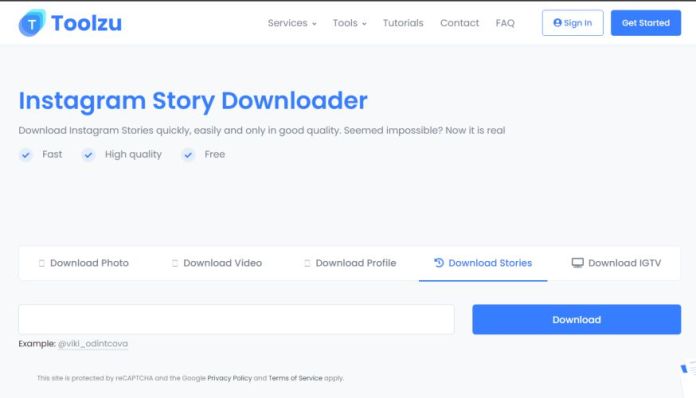
Task: Switch to the Download IGTV tab
Action: click(x=616, y=263)
